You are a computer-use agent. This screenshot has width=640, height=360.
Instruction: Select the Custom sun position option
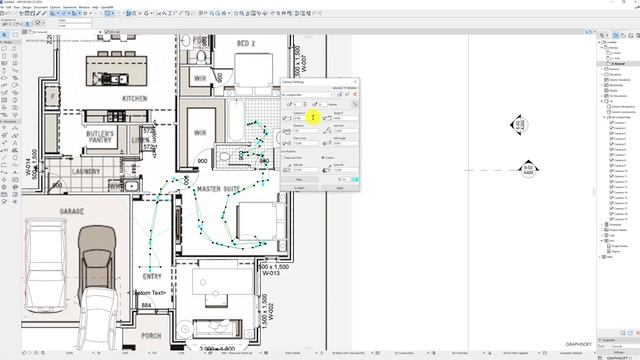point(328,158)
